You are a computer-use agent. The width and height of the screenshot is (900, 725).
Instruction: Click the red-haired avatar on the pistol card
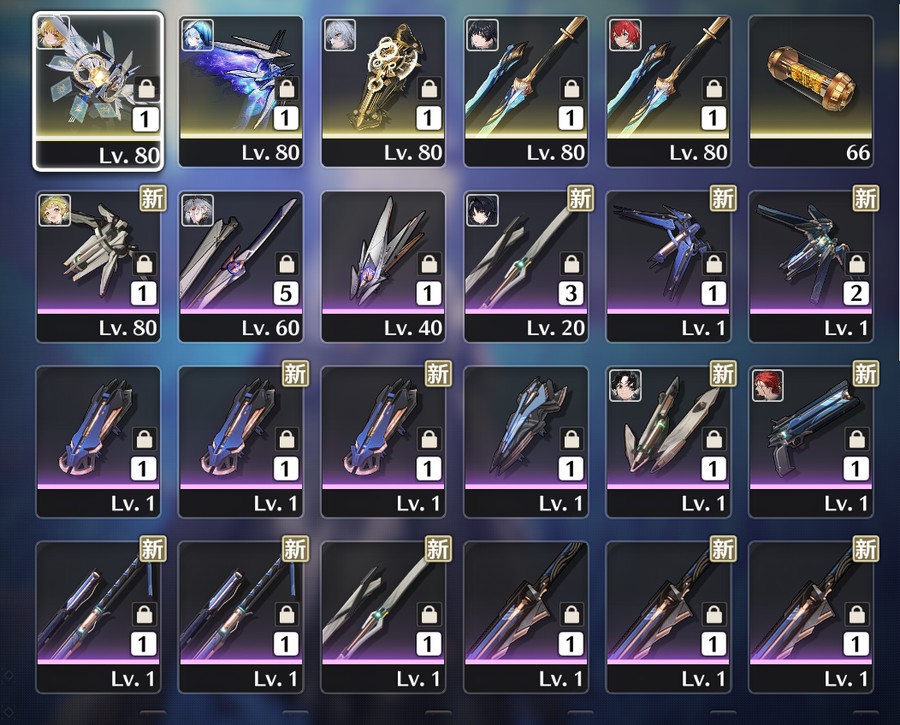768,385
